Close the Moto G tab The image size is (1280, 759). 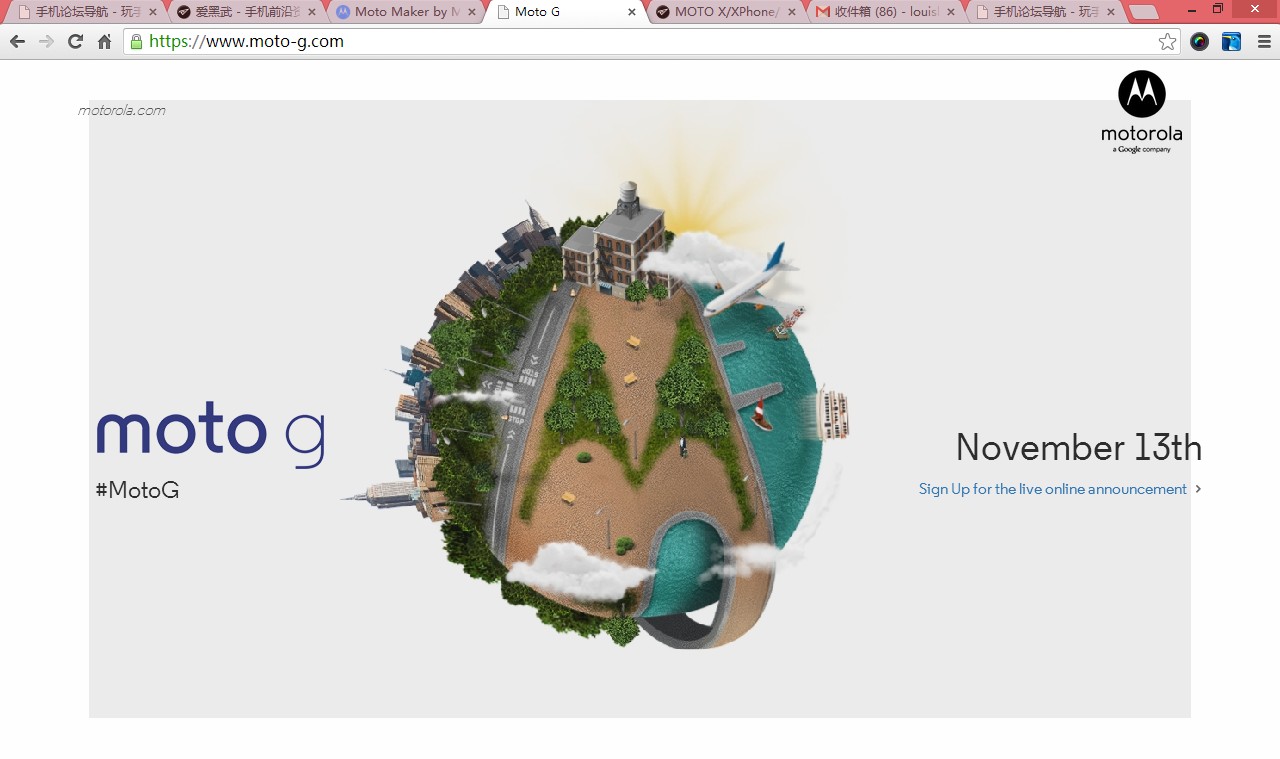[632, 12]
